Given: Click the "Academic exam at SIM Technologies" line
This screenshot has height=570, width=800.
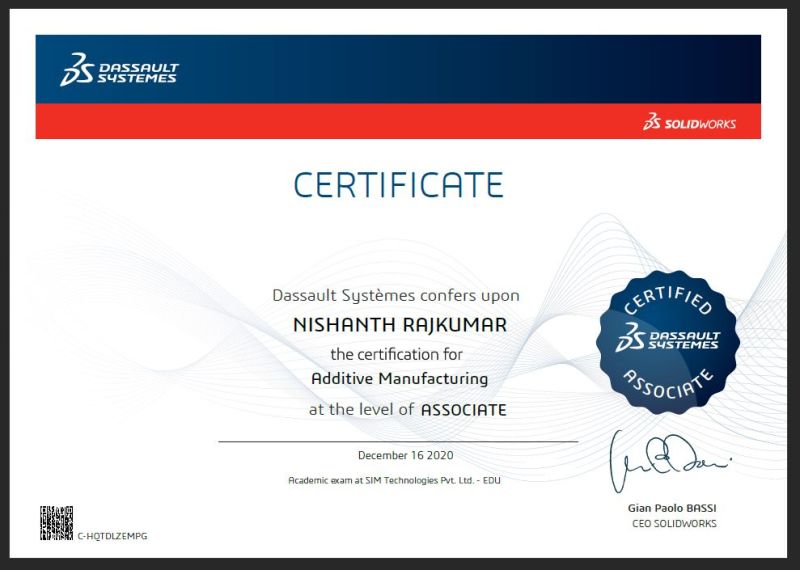Looking at the screenshot, I should (x=394, y=480).
